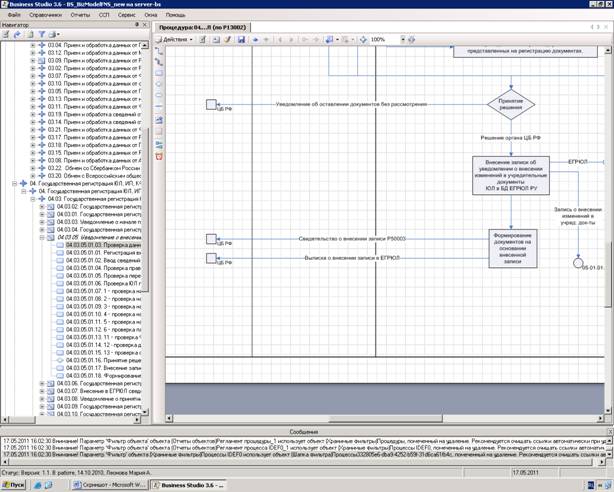
Task: Click the filter icon in Навигатор toolbar
Action: [x=41, y=34]
